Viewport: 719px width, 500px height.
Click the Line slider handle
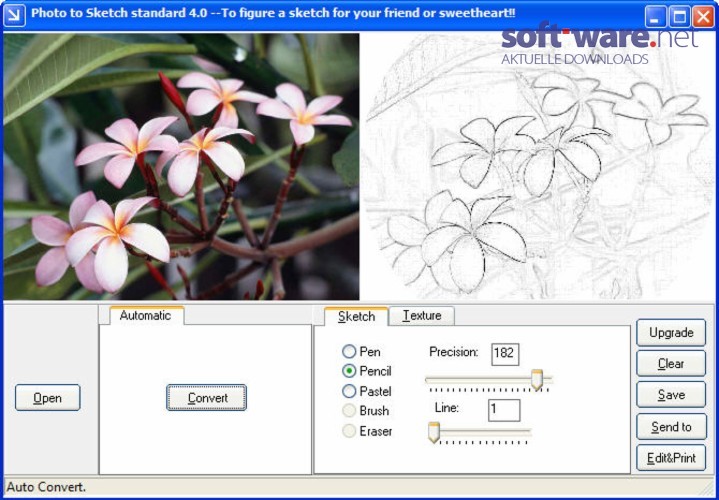click(x=434, y=433)
